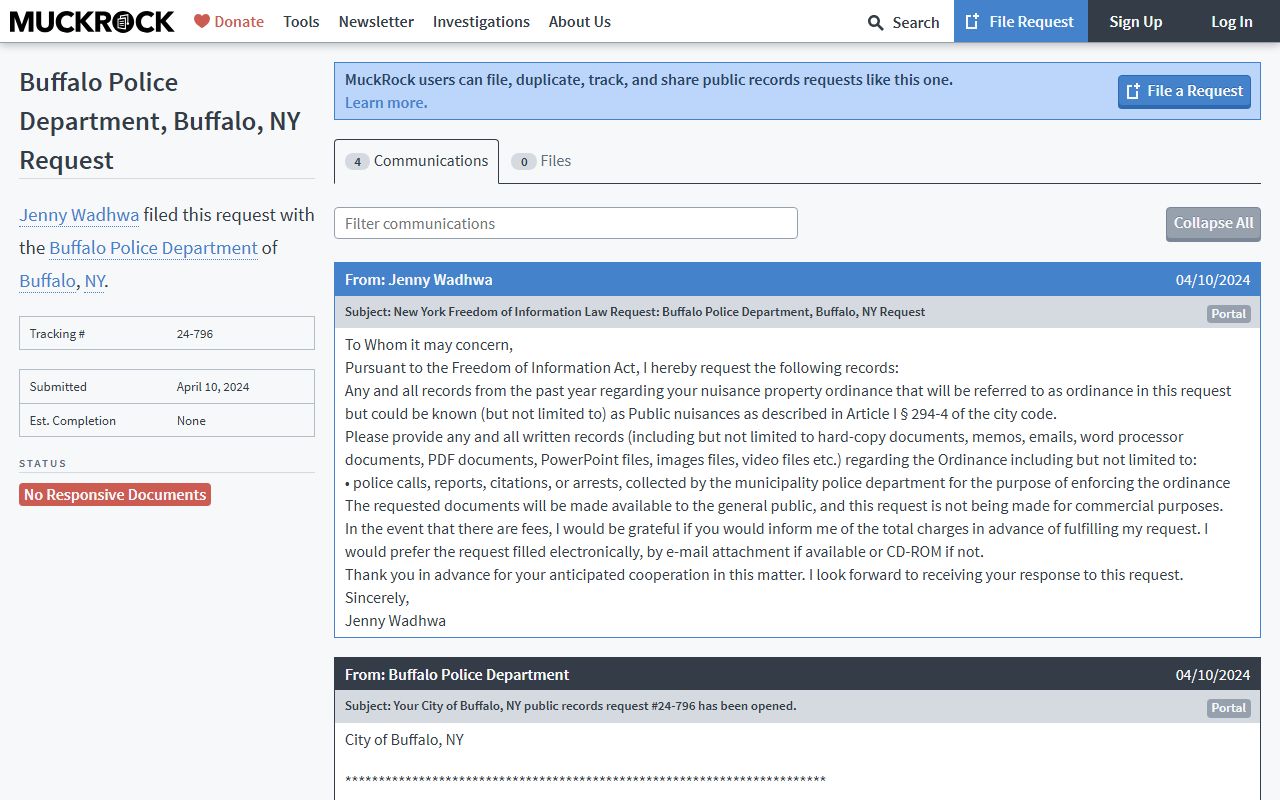Open the Investigations menu item

tap(481, 21)
